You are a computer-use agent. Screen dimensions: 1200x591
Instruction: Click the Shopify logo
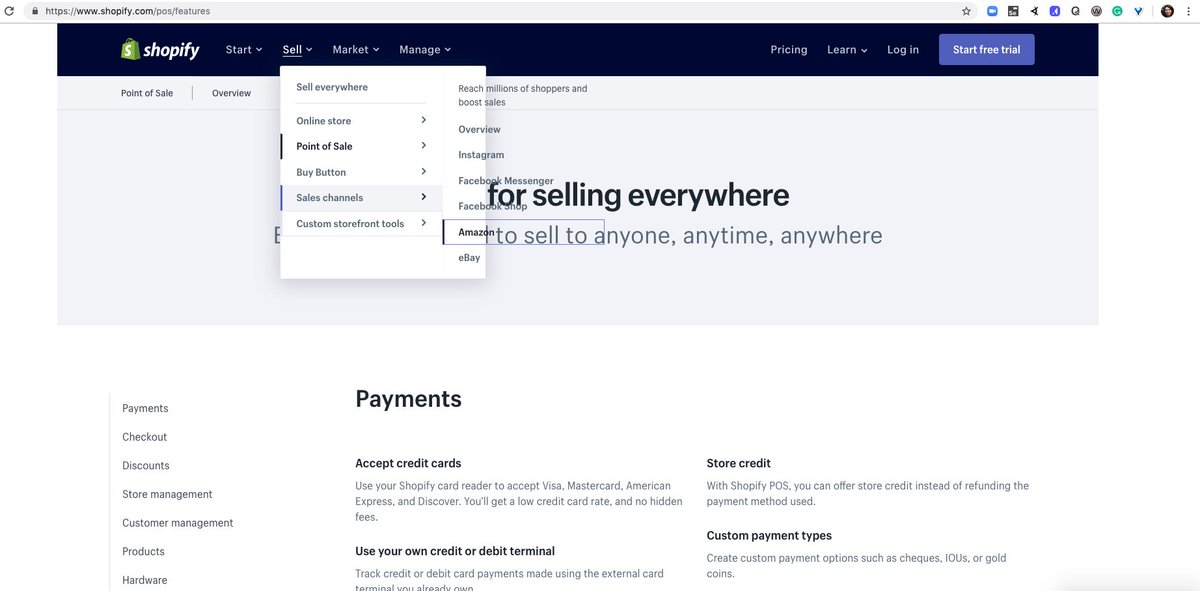pos(160,49)
